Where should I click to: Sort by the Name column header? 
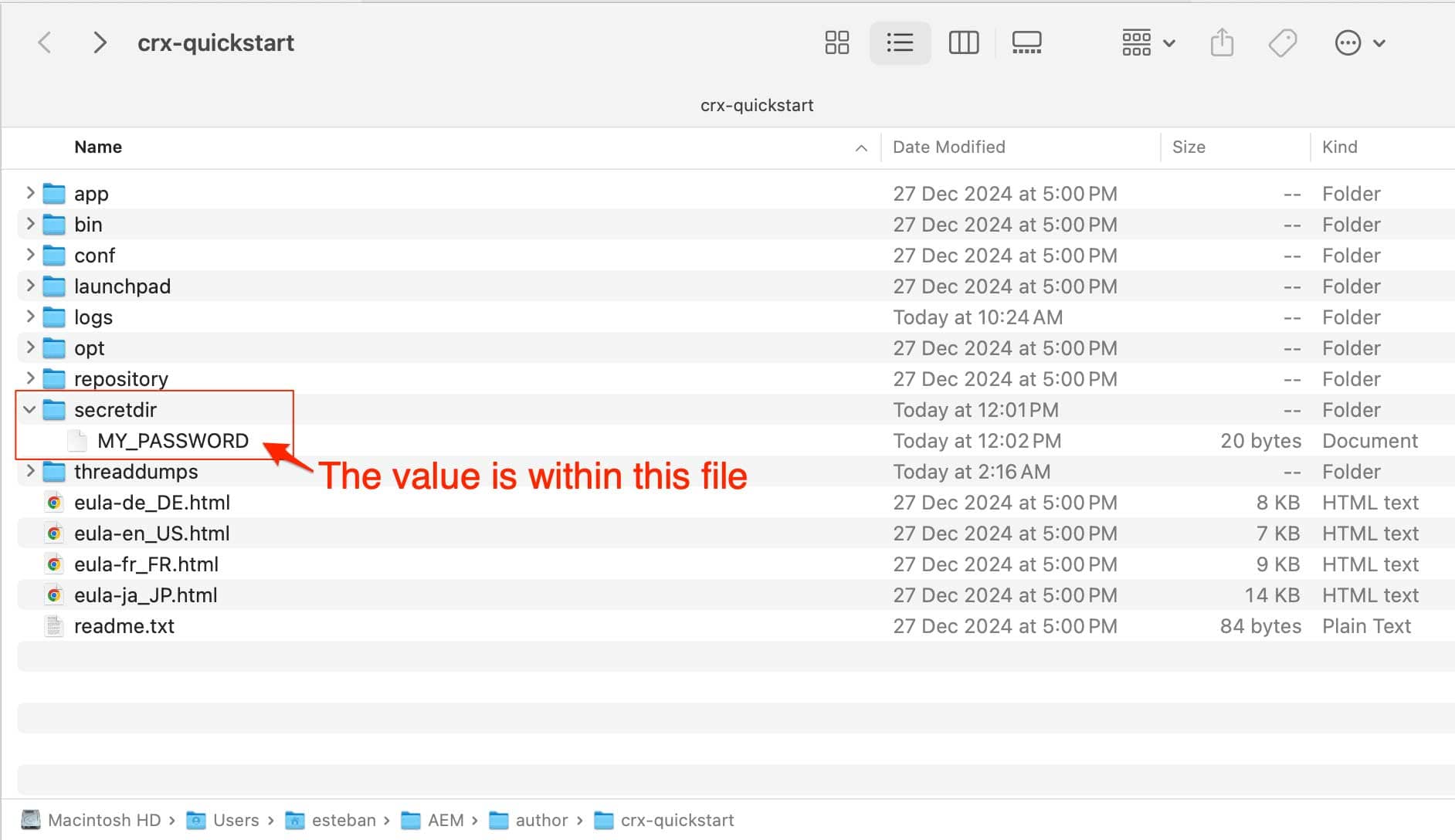(x=98, y=147)
